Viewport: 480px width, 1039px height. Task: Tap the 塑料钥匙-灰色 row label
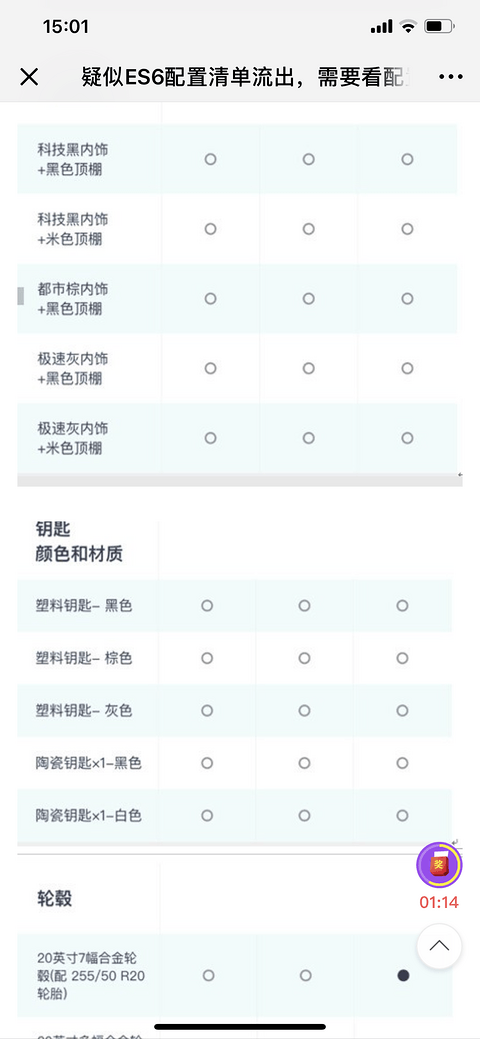point(84,711)
